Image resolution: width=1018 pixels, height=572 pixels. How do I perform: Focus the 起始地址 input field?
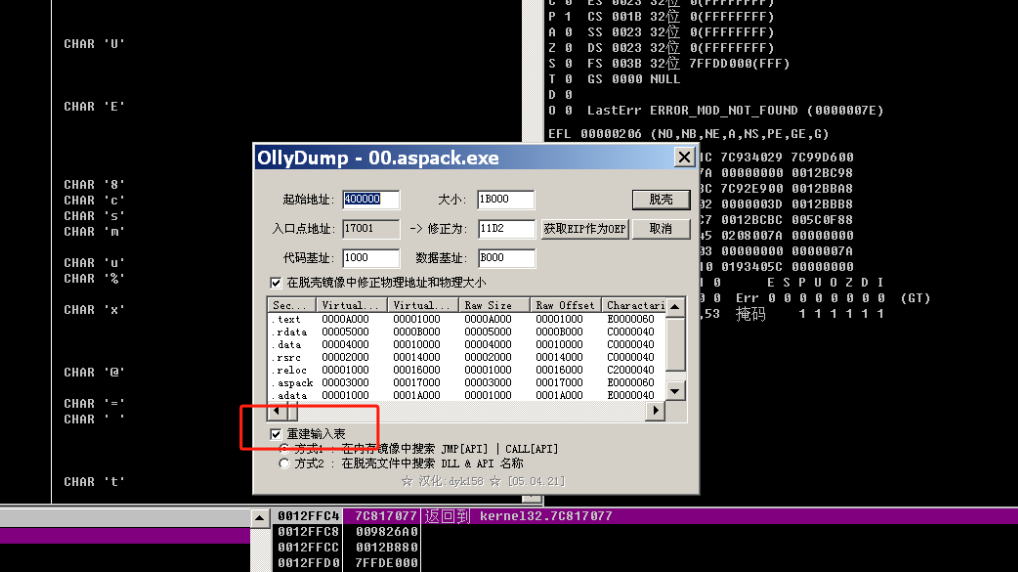click(x=371, y=199)
